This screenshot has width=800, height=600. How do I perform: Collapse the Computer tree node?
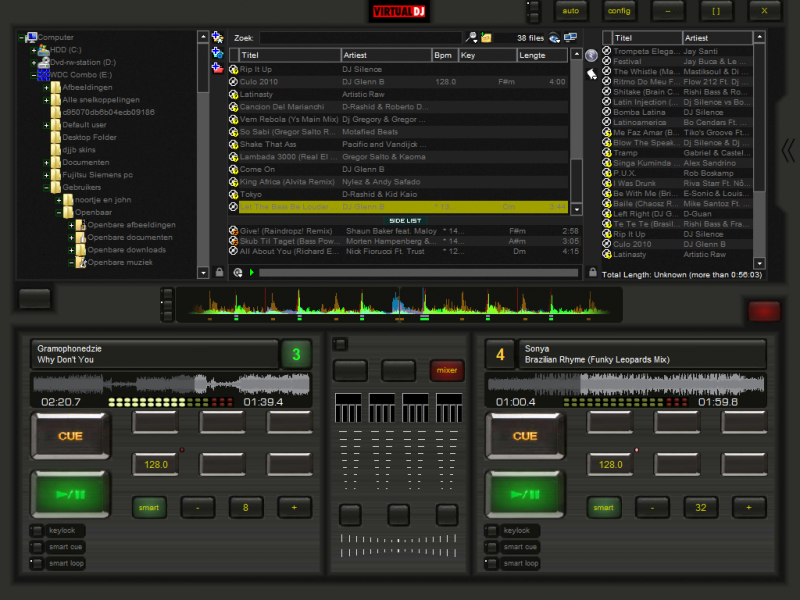pyautogui.click(x=21, y=37)
